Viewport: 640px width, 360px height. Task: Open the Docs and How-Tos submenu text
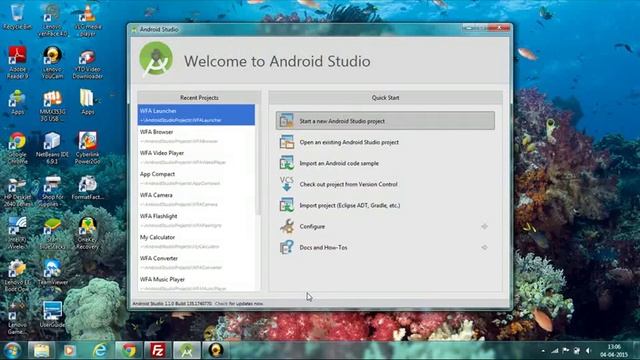coord(323,247)
